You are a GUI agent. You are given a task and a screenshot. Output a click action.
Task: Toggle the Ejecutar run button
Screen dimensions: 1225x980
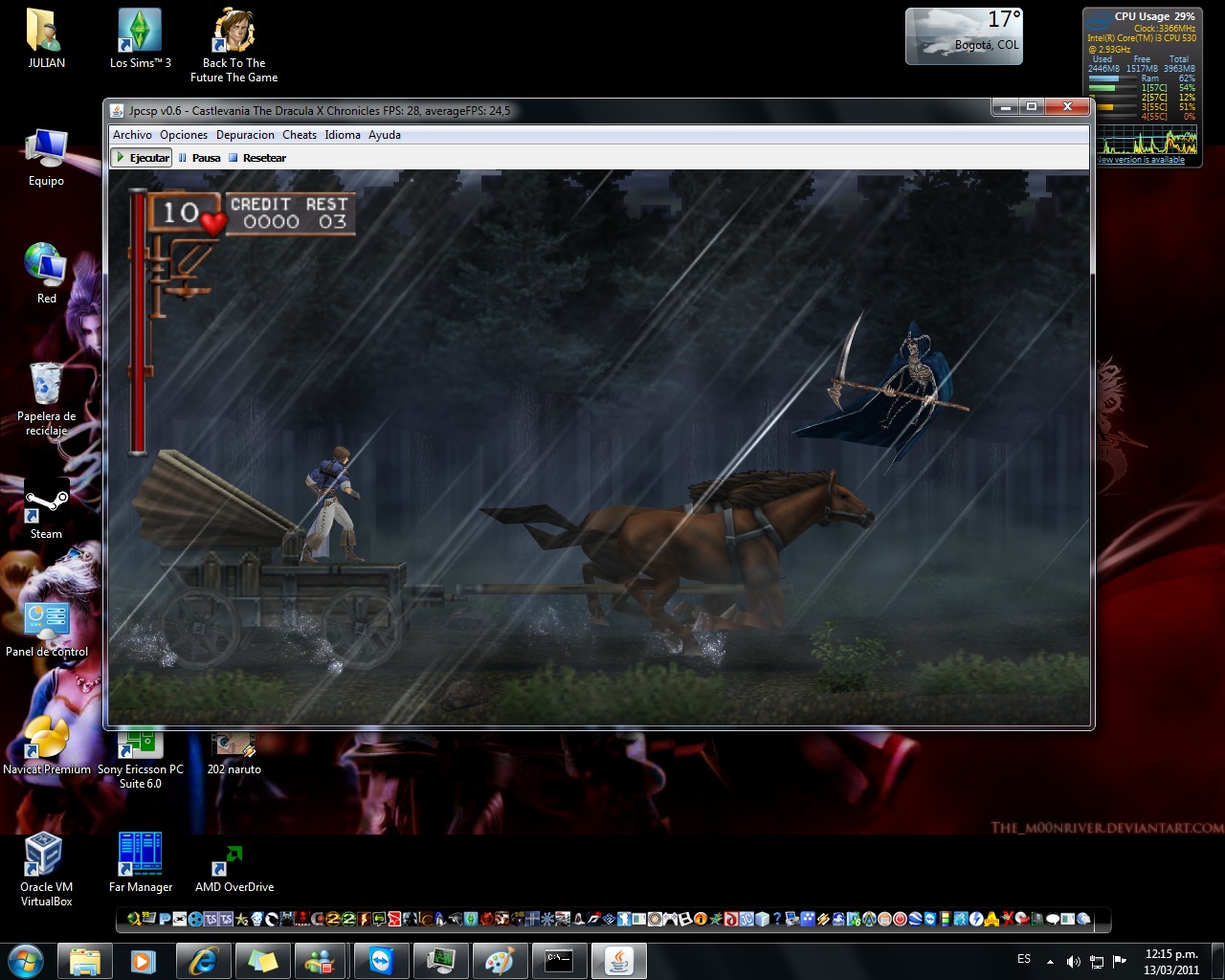[x=142, y=158]
